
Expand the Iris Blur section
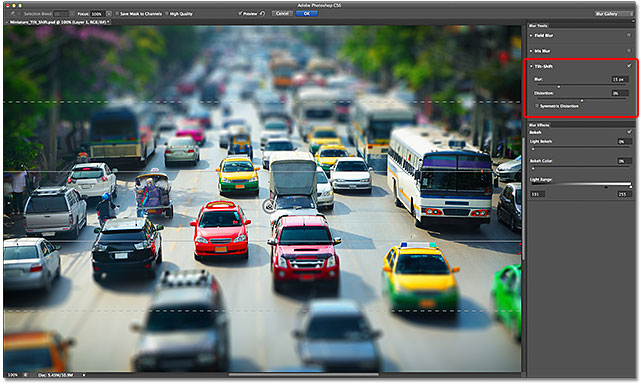point(531,51)
